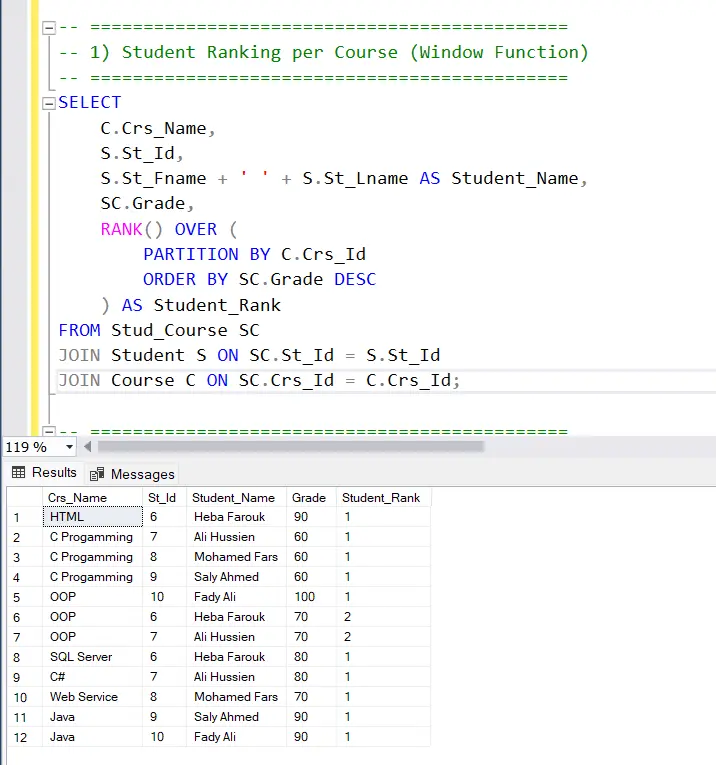Image resolution: width=716 pixels, height=765 pixels.
Task: Click 'ORDER BY' in the query
Action: [185, 280]
